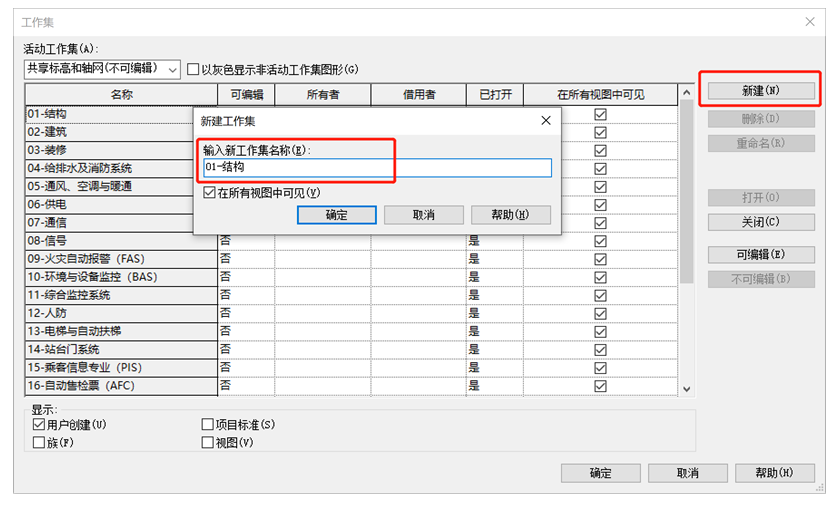The width and height of the screenshot is (840, 508).
Task: Select the 16-自动售检票 (AFC) workset row
Action: (x=121, y=386)
